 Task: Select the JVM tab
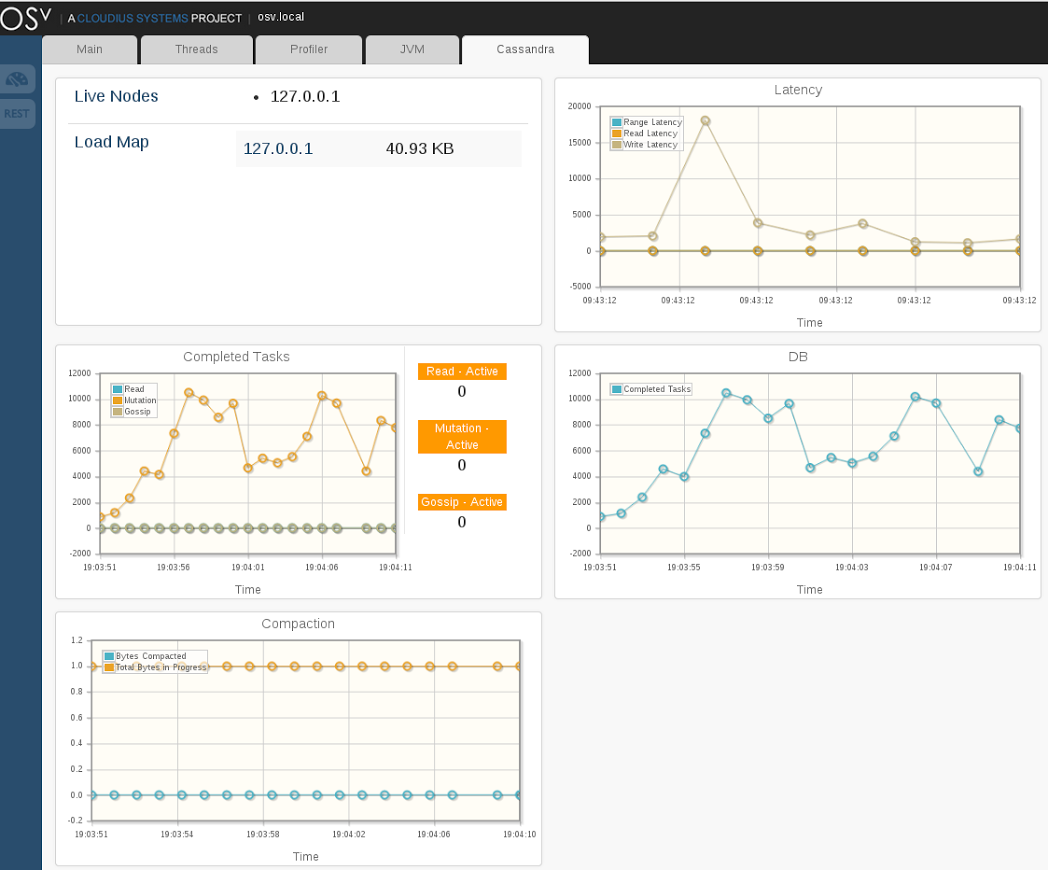tap(412, 49)
